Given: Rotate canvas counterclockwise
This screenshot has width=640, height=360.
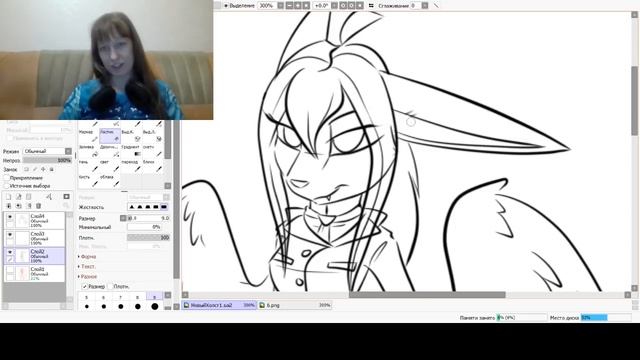Looking at the screenshot, I should pos(343,6).
